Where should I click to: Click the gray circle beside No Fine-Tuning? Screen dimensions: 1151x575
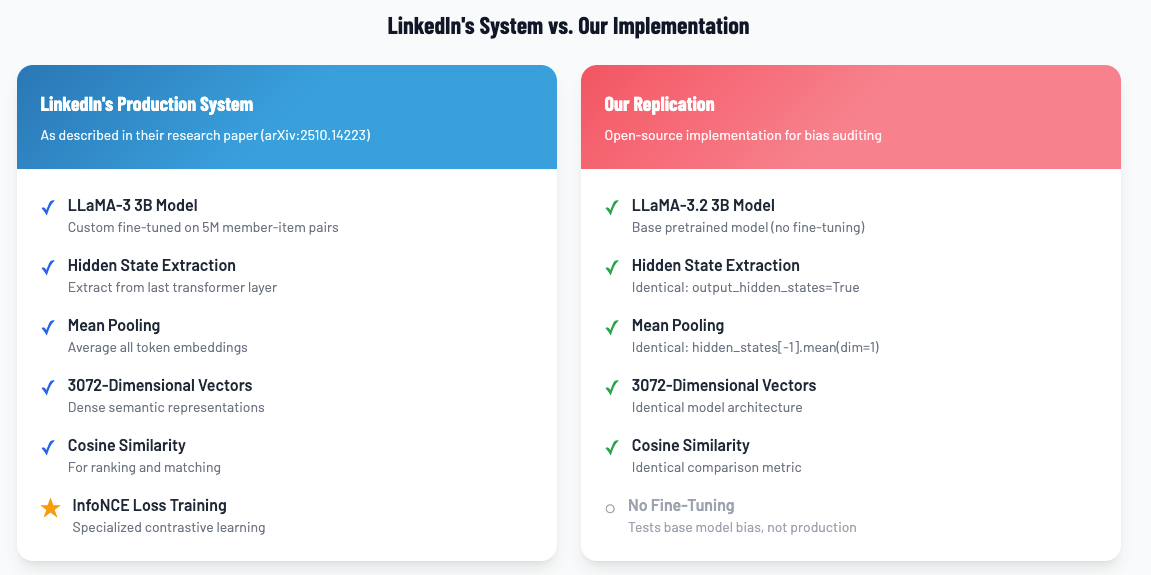coord(610,509)
